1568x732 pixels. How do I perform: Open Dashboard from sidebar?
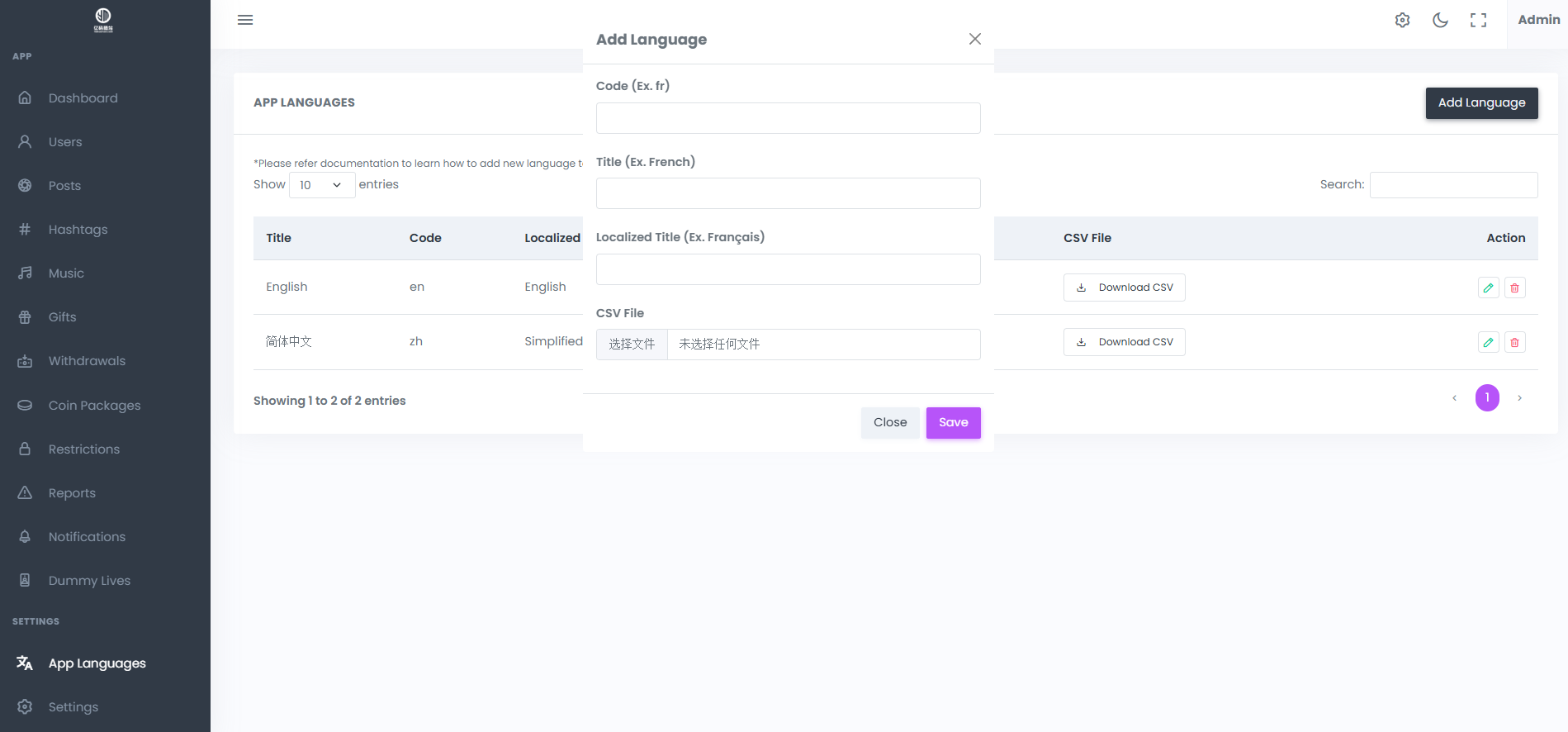[x=83, y=98]
